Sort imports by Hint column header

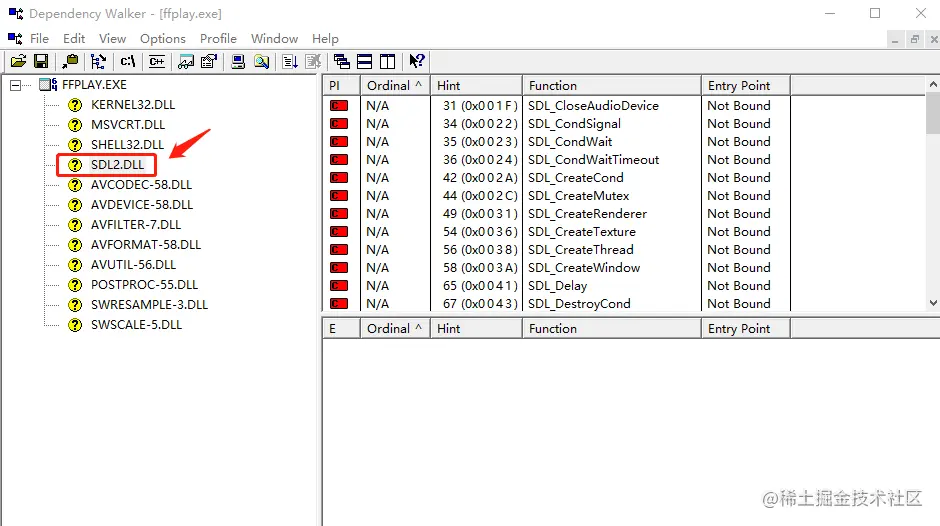point(476,86)
